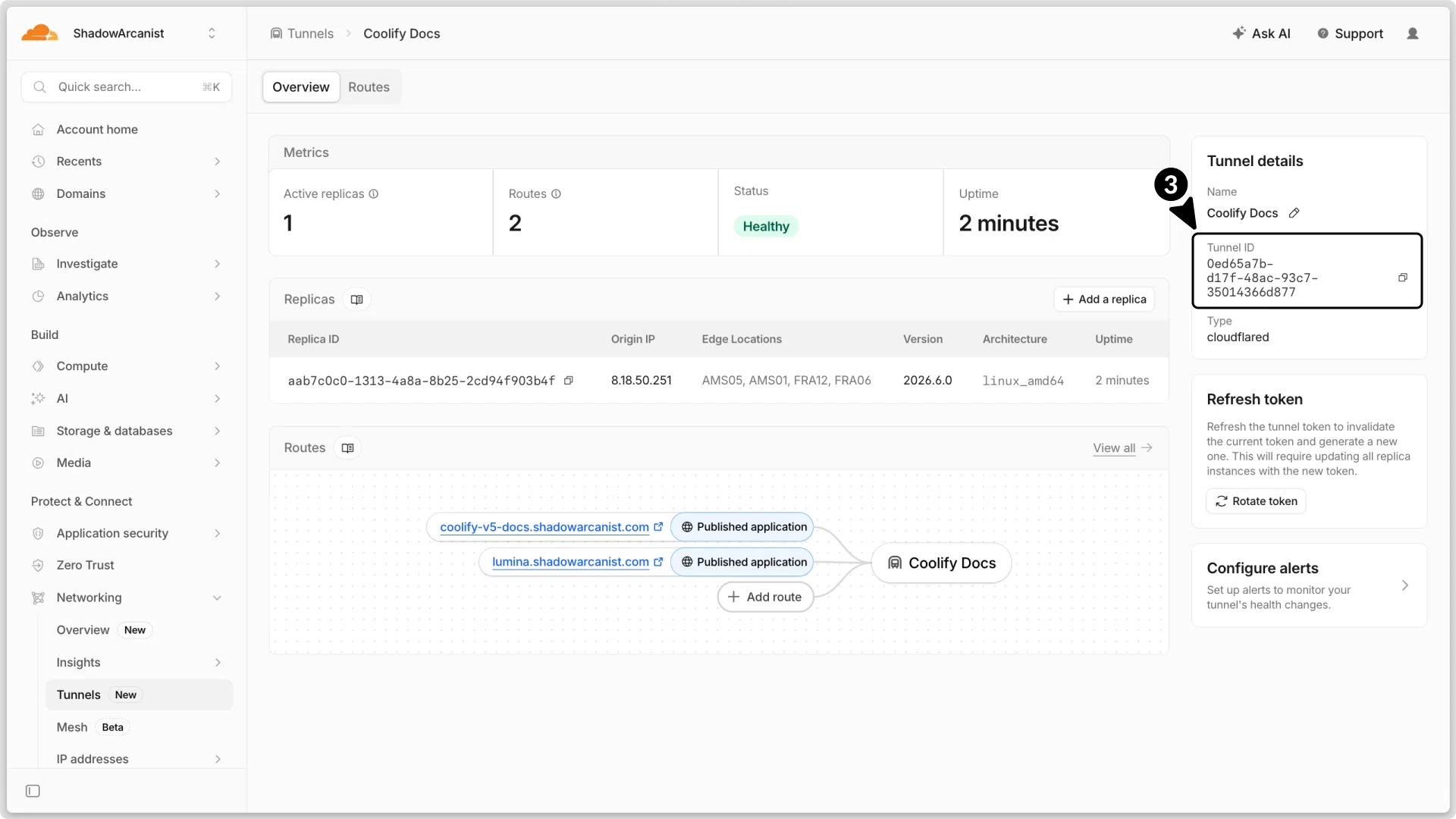The height and width of the screenshot is (819, 1456).
Task: Open Replicas documentation book icon
Action: click(356, 300)
